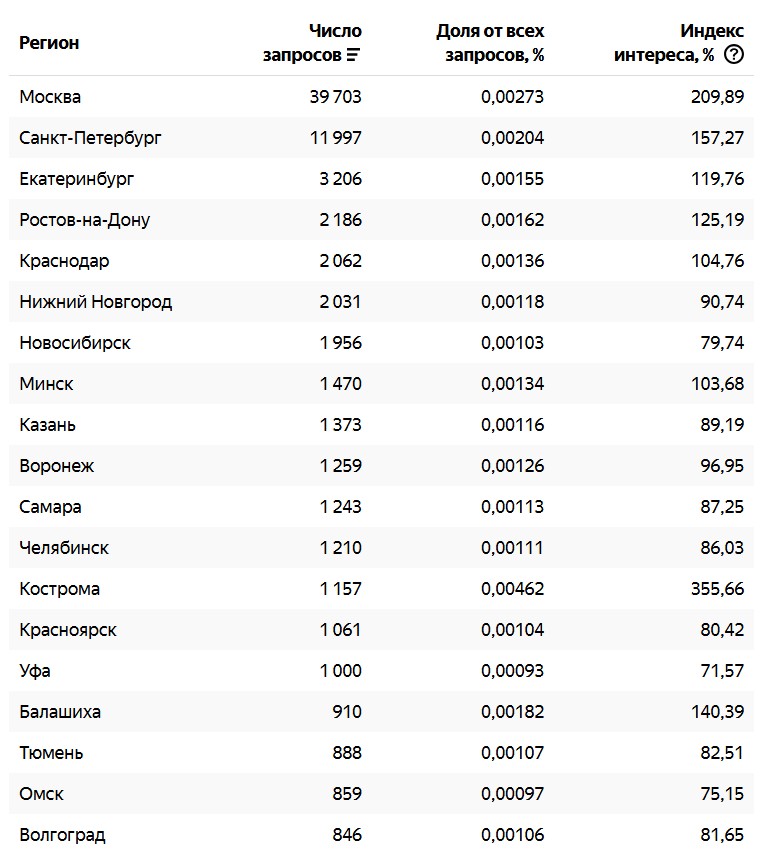Click the Нижний Новгород region name
The width and height of the screenshot is (766, 852).
pyautogui.click(x=96, y=302)
